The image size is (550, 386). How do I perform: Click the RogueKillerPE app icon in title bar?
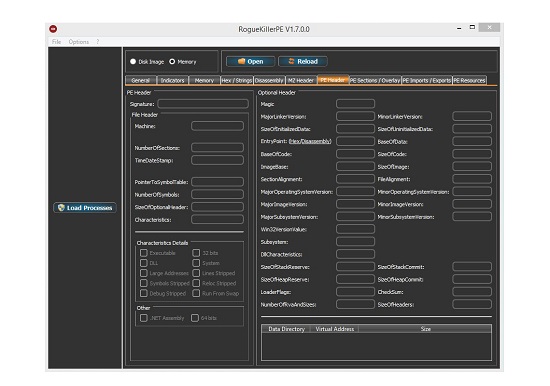(x=53, y=29)
